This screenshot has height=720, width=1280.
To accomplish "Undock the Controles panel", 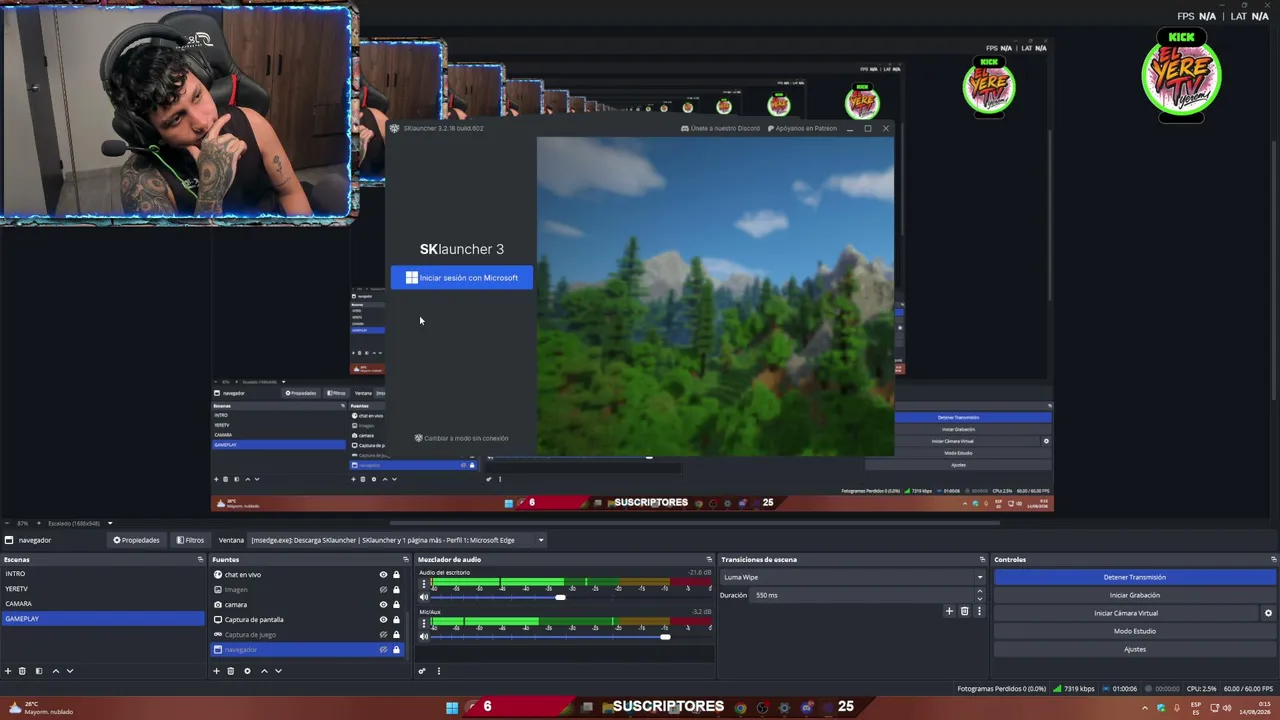I will [1273, 560].
